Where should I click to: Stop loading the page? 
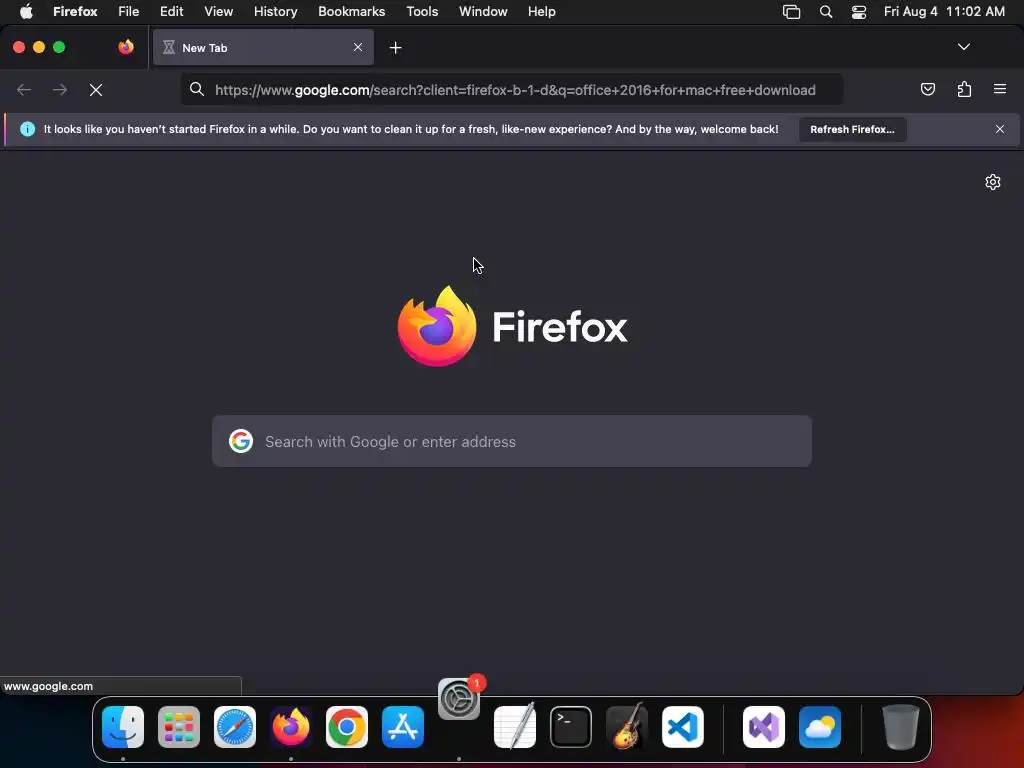(x=96, y=90)
